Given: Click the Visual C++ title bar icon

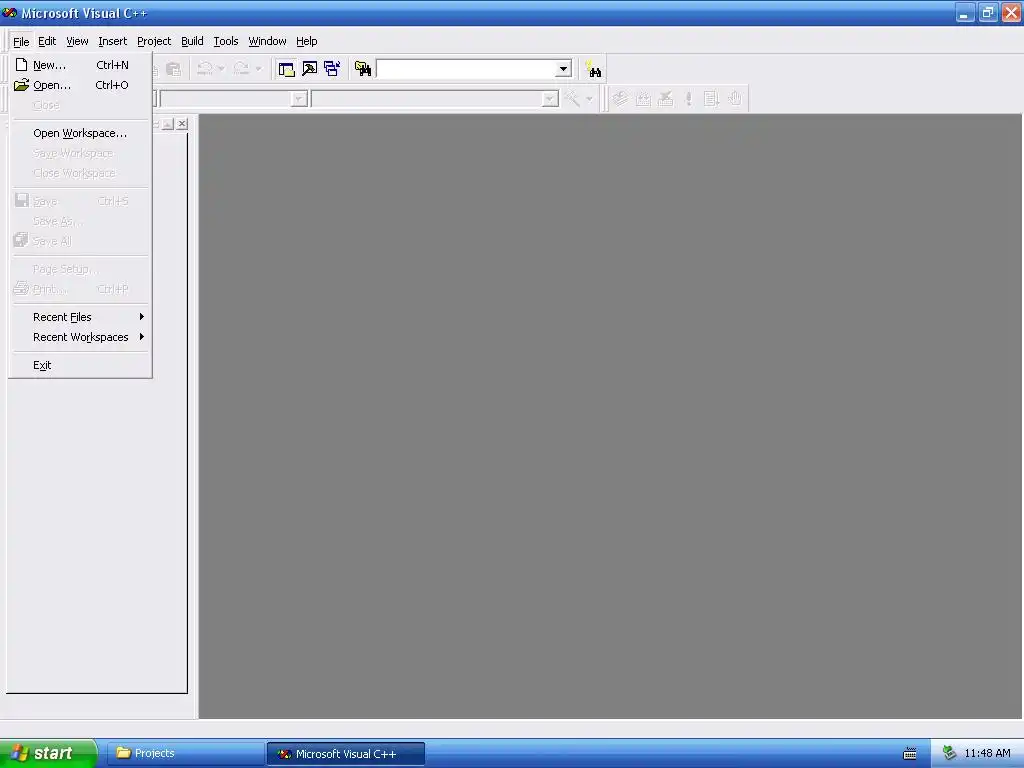Looking at the screenshot, I should tap(10, 12).
